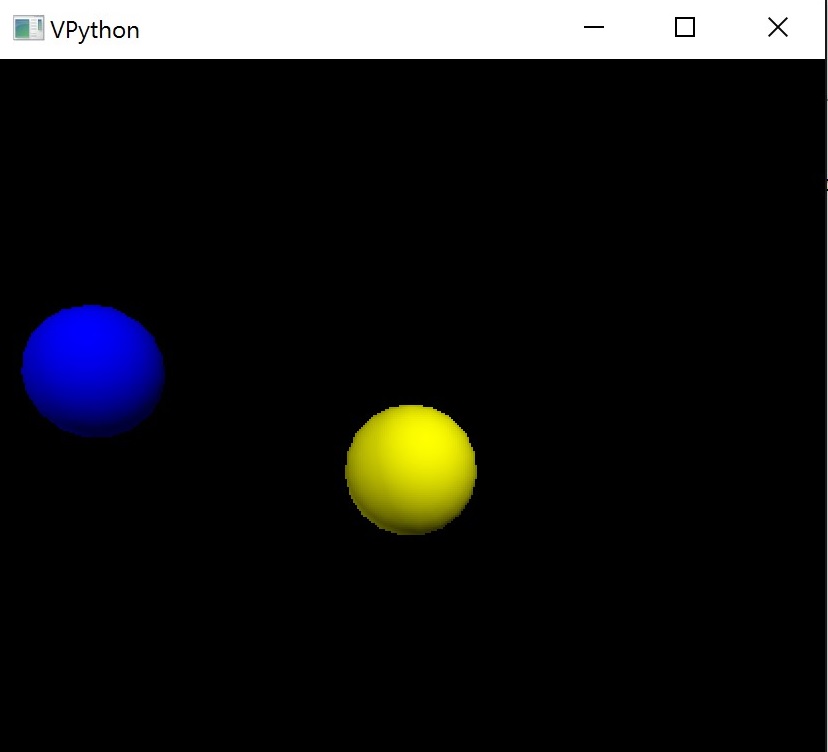The image size is (828, 752).
Task: Click the shaded lower edge of blue sphere
Action: pos(93,427)
